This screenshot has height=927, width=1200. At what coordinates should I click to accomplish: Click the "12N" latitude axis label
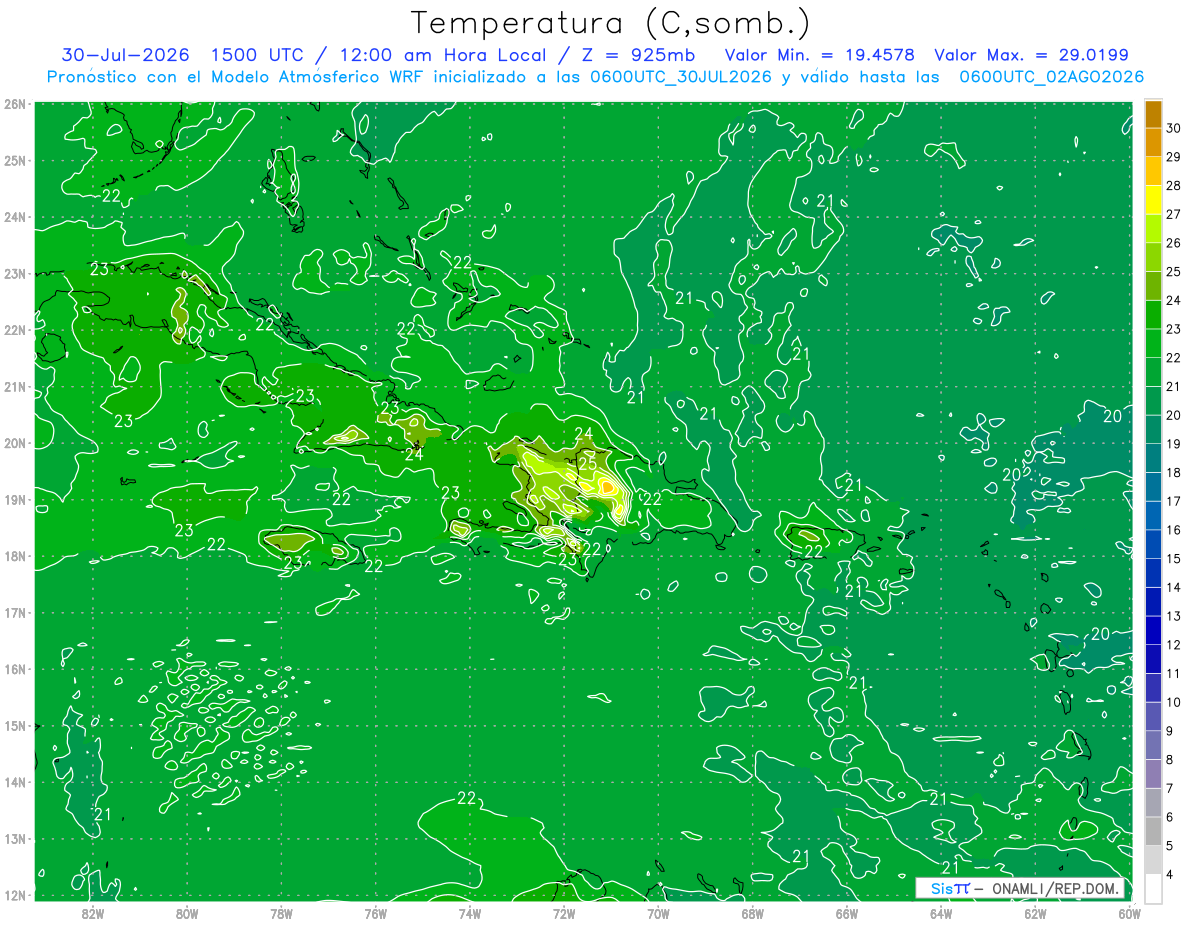15,895
